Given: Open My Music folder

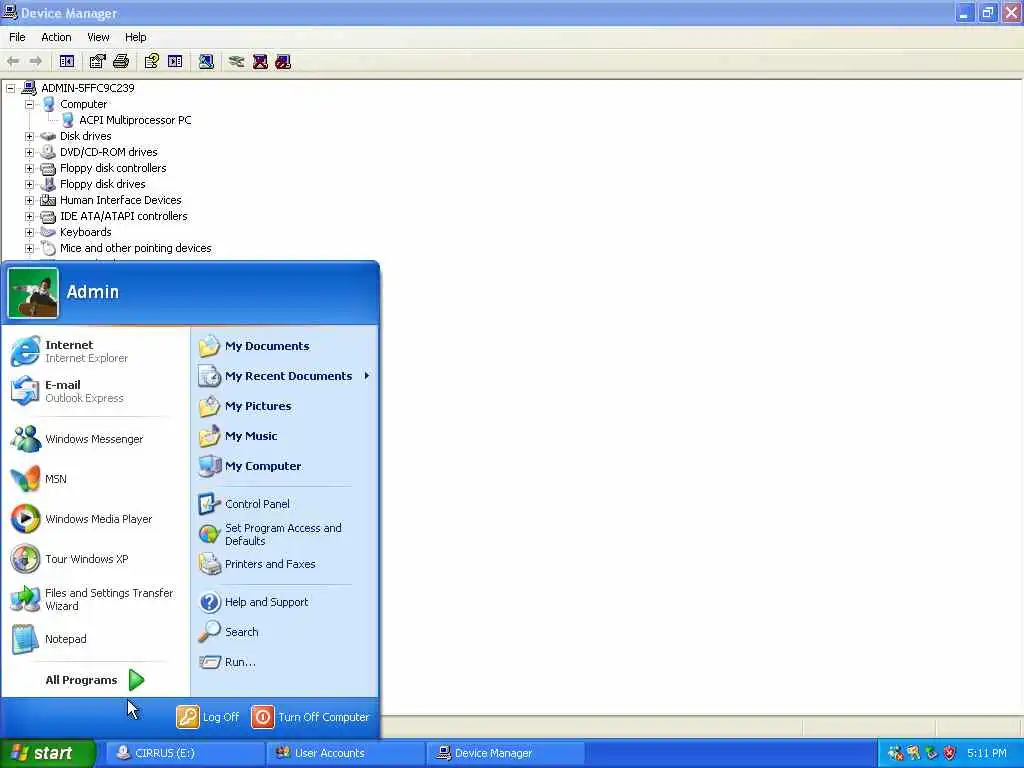Looking at the screenshot, I should (285, 436).
